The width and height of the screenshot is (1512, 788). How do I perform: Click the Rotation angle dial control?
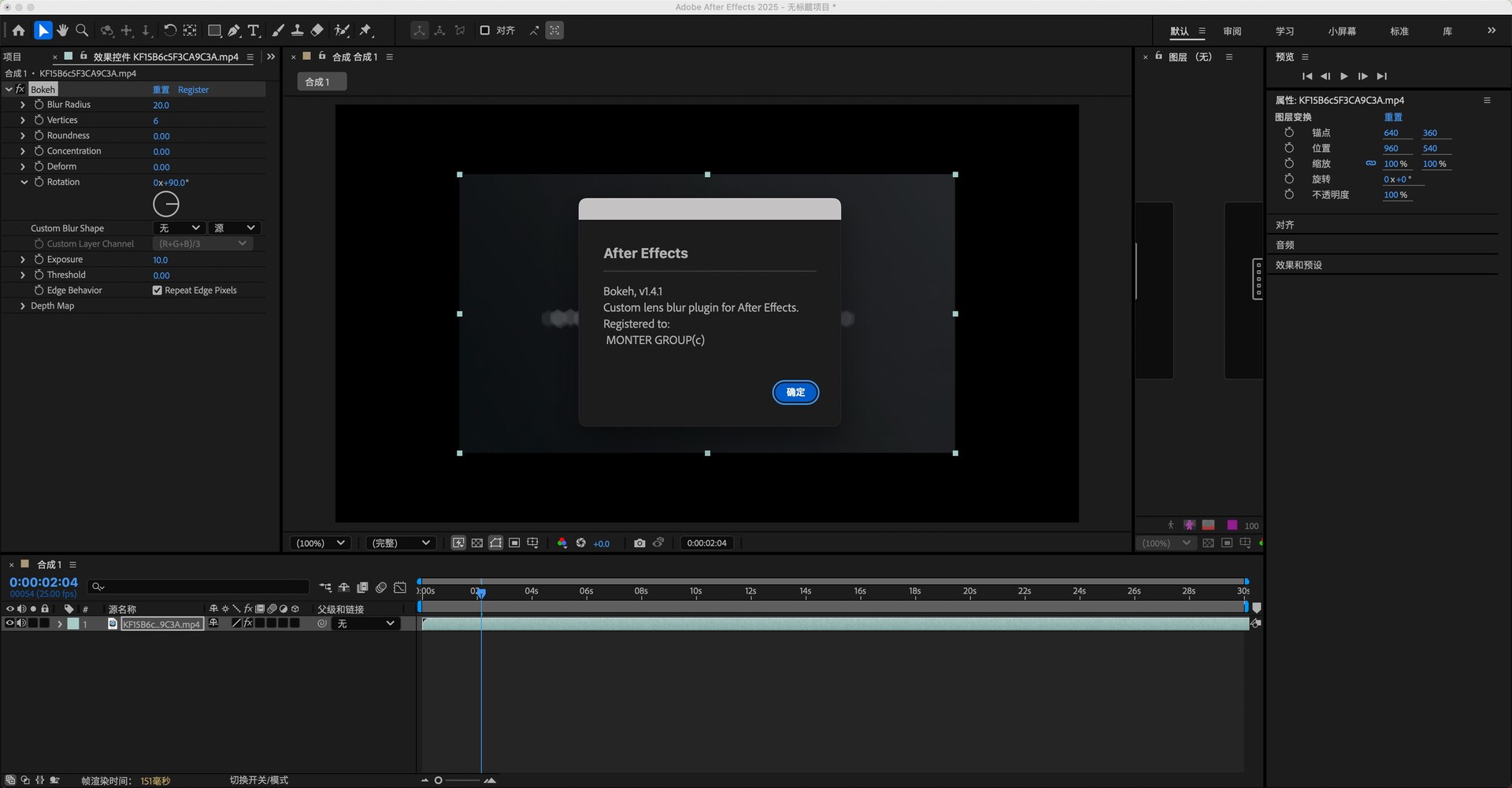coord(166,205)
